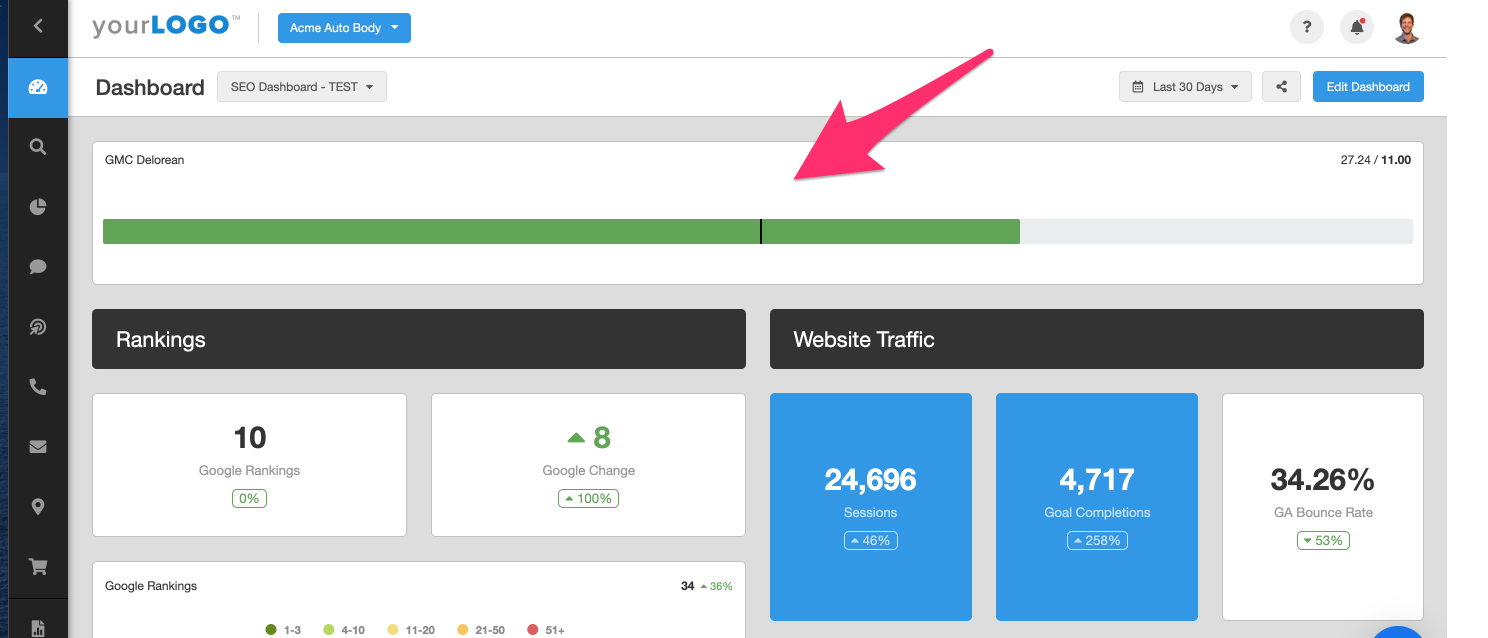Open the location pin icon in sidebar
Viewport: 1488px width, 638px height.
(x=38, y=507)
